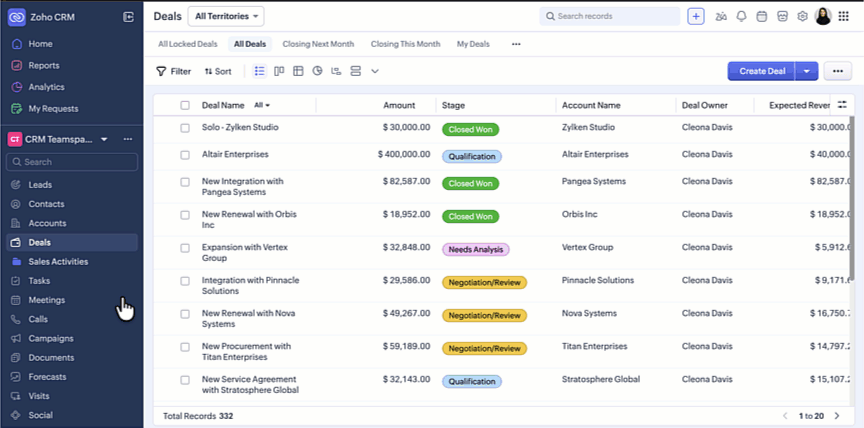The width and height of the screenshot is (864, 428).
Task: Switch to the list view icon
Action: coord(260,71)
